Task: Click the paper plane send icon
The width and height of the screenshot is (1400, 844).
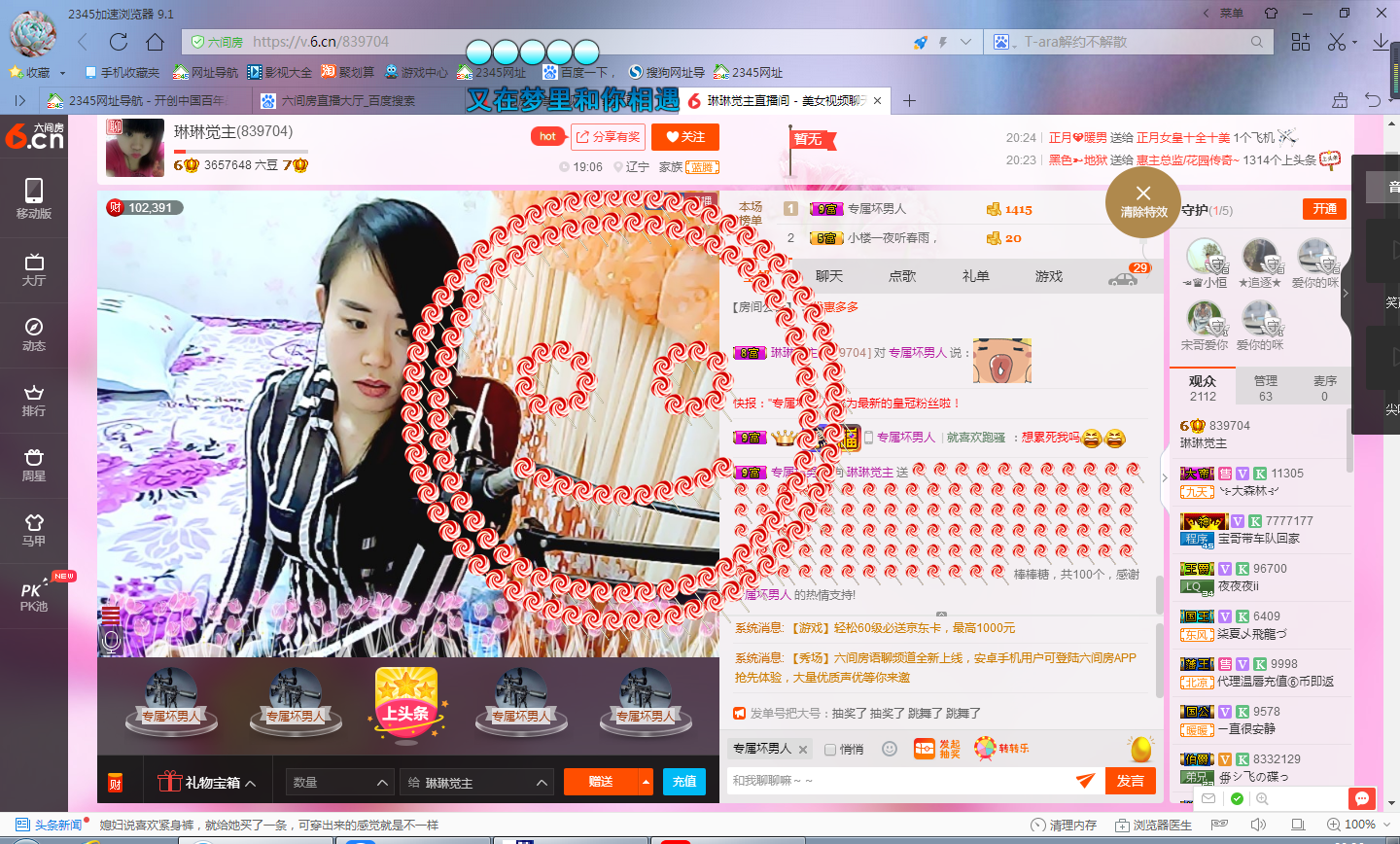Action: pos(1085,781)
